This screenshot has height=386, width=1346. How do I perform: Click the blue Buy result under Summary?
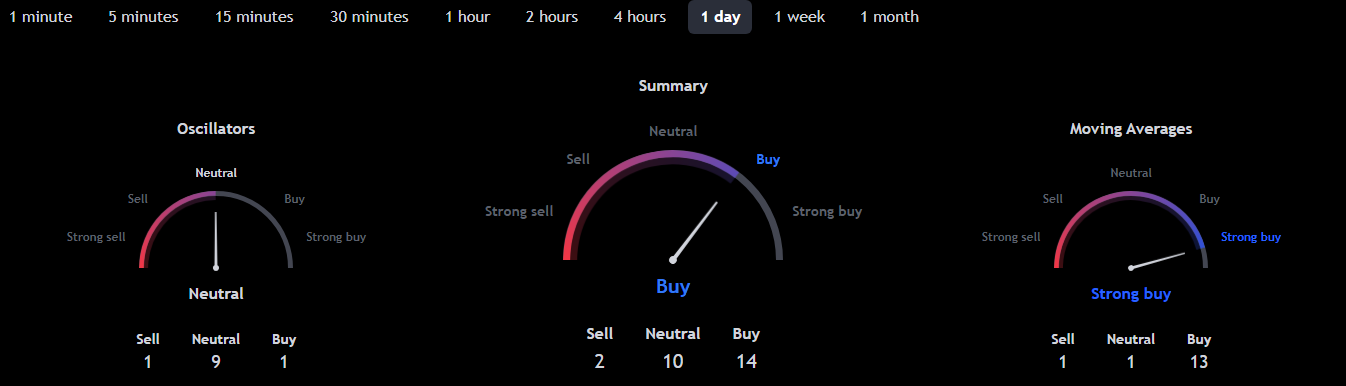(673, 287)
